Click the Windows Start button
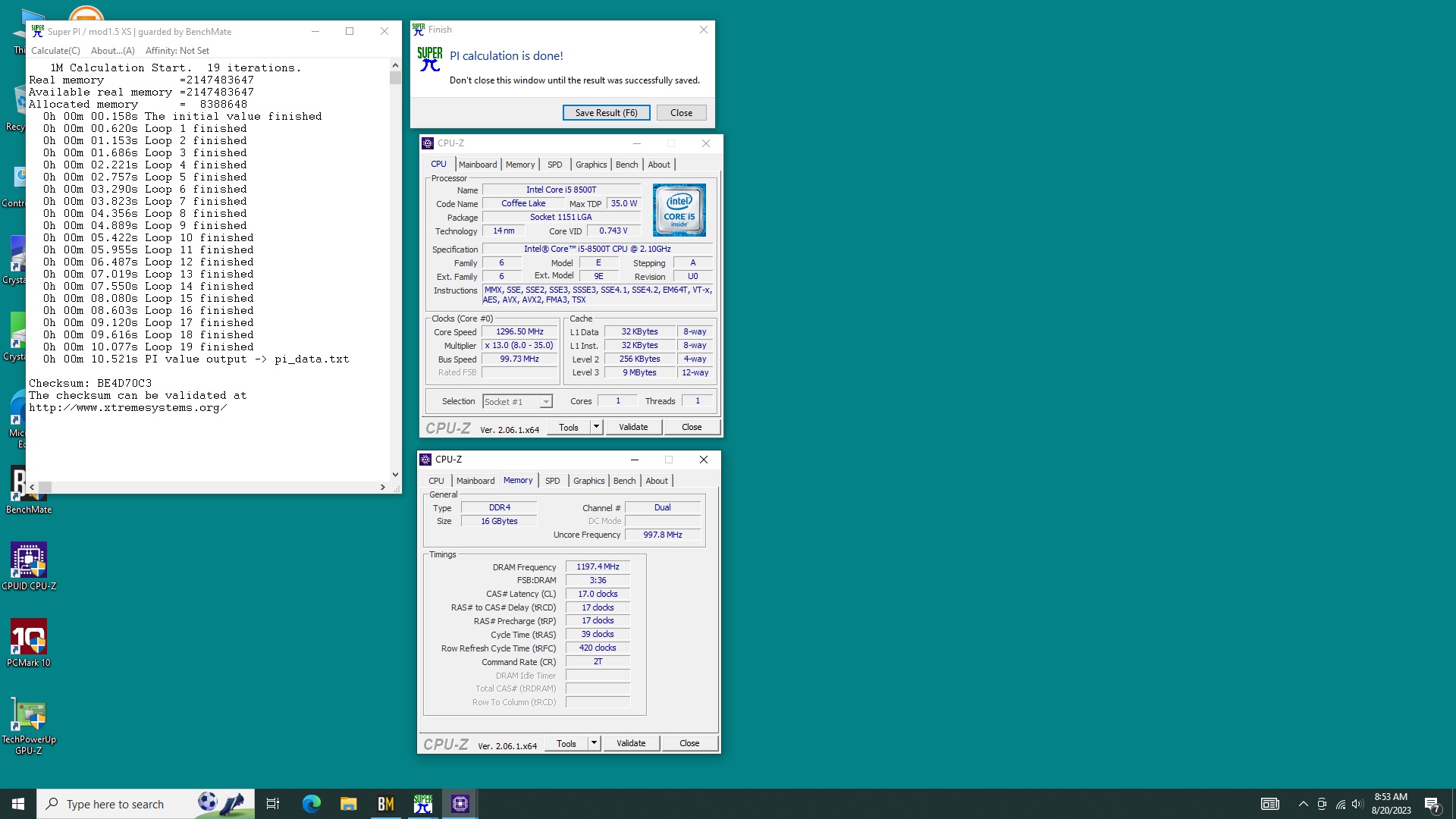This screenshot has width=1456, height=819. pos(18,804)
